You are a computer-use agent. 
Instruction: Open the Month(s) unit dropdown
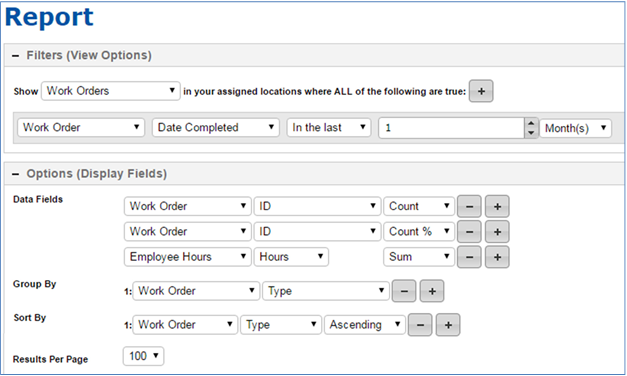coord(575,128)
